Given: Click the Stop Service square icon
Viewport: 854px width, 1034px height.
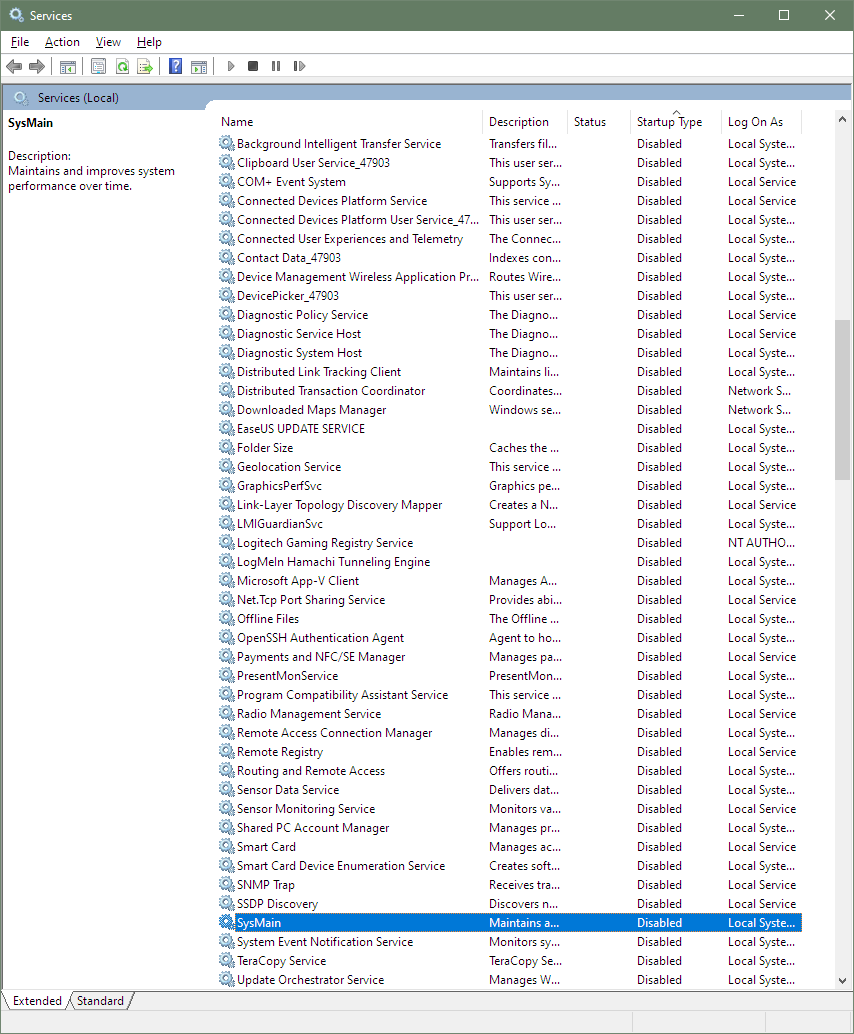Looking at the screenshot, I should pos(253,66).
